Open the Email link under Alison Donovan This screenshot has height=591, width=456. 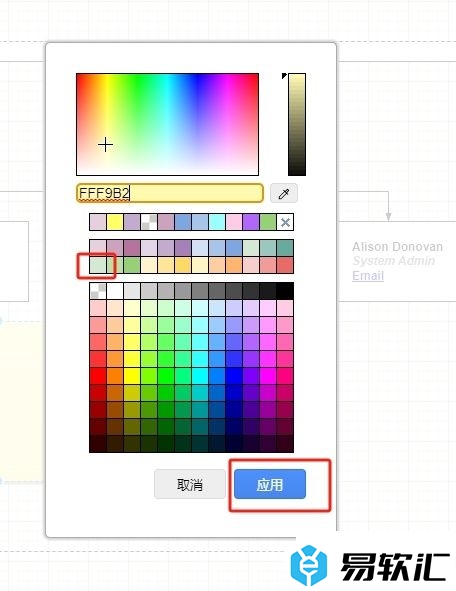pyautogui.click(x=368, y=276)
